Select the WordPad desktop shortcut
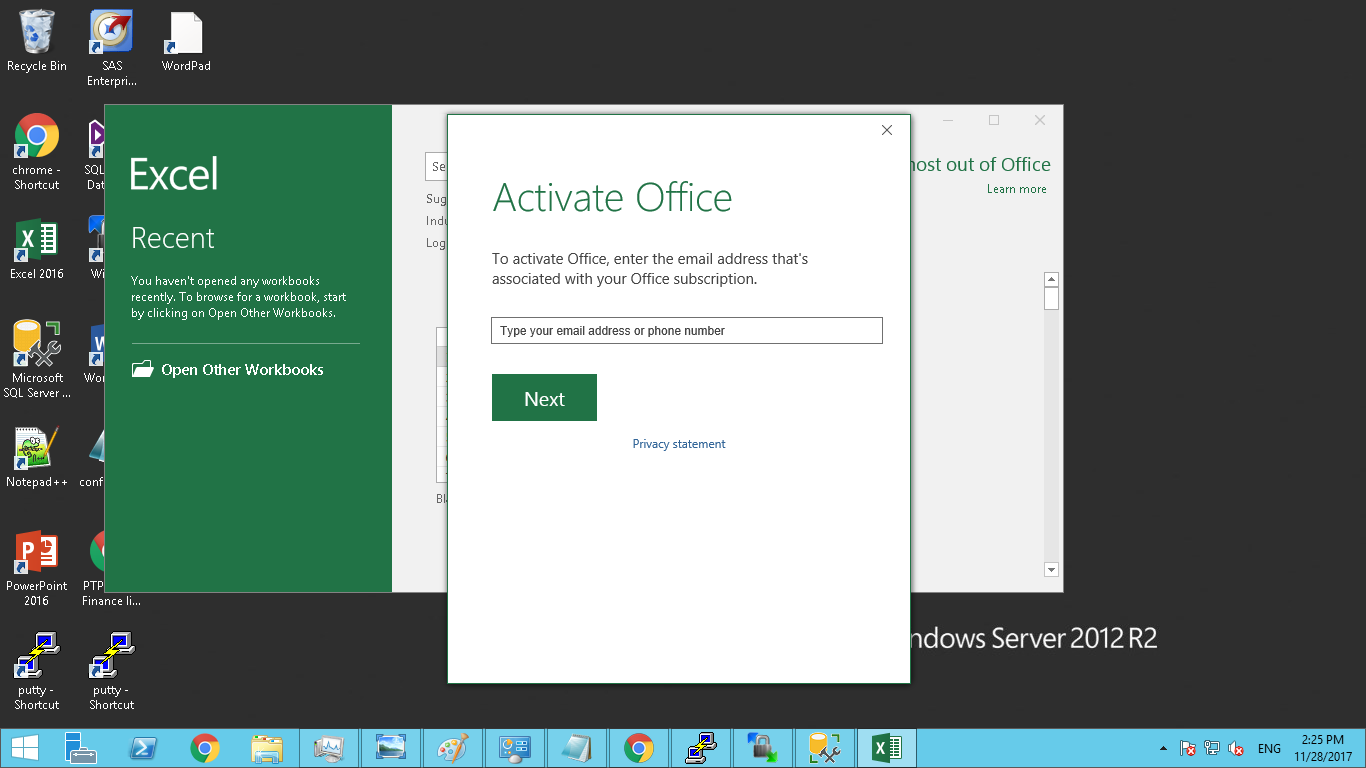Image resolution: width=1366 pixels, height=768 pixels. coord(186,41)
